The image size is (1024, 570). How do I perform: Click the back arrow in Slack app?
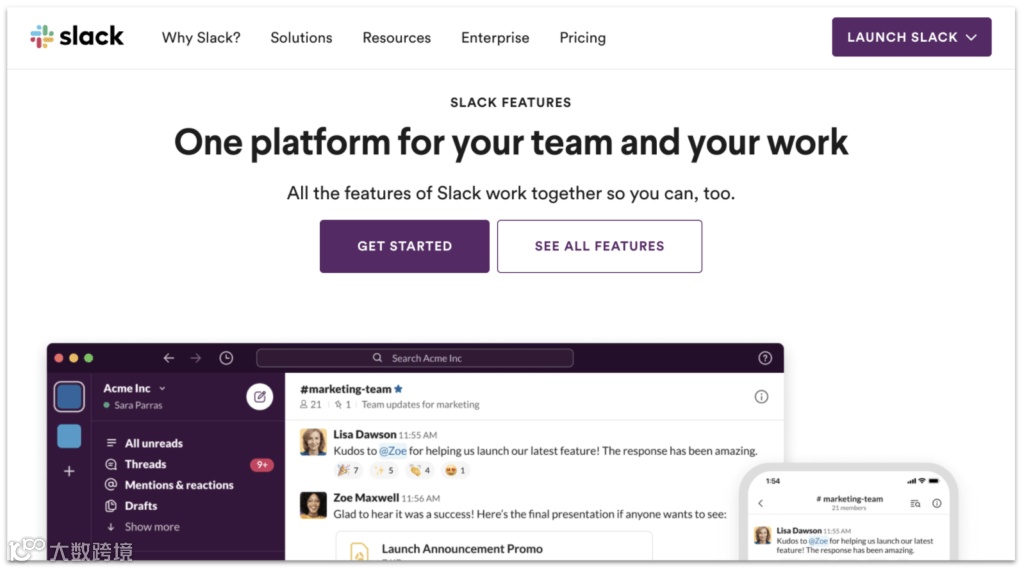(168, 358)
